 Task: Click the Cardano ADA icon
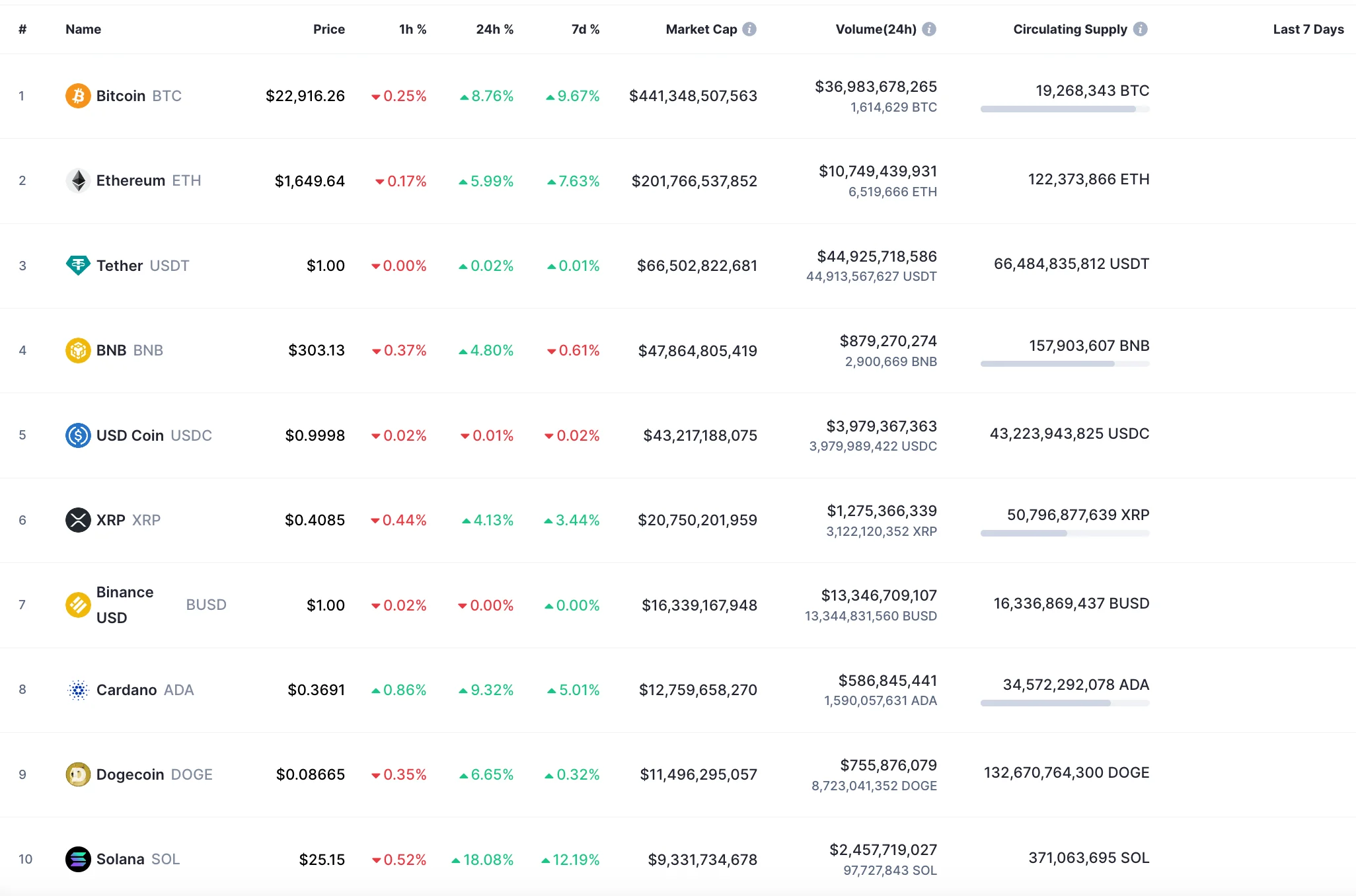(x=77, y=689)
